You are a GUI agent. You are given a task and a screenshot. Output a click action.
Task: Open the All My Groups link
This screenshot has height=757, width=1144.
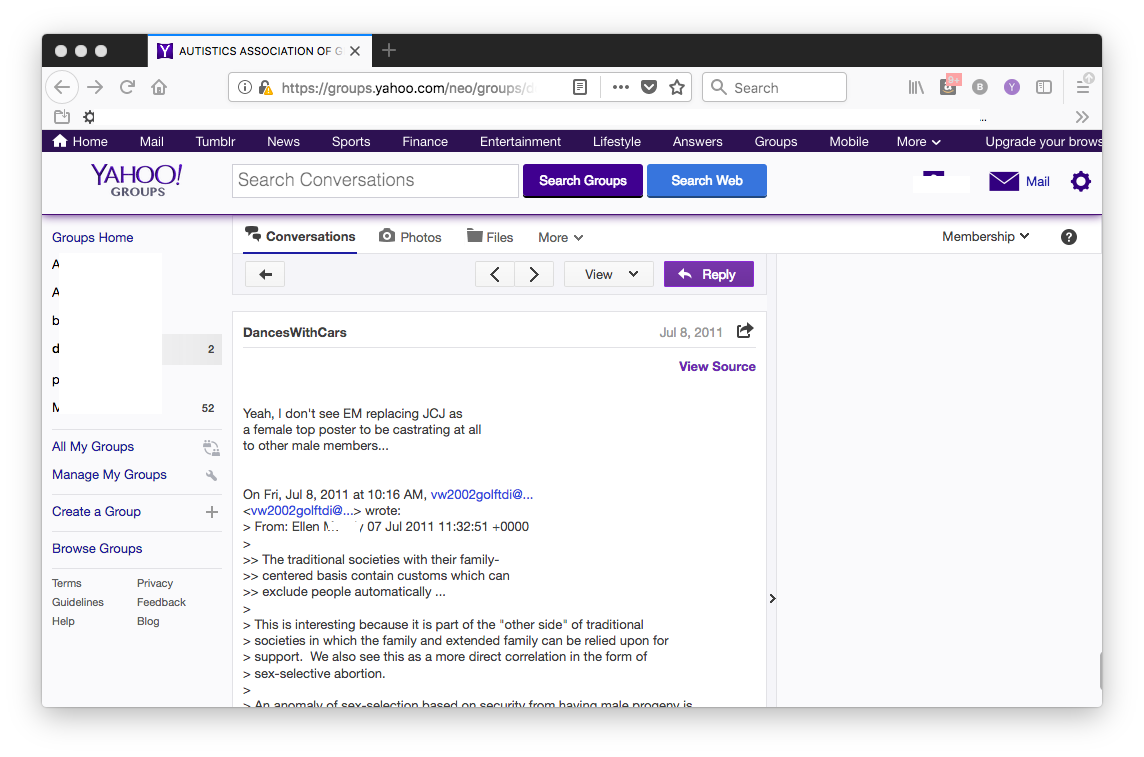[x=93, y=446]
